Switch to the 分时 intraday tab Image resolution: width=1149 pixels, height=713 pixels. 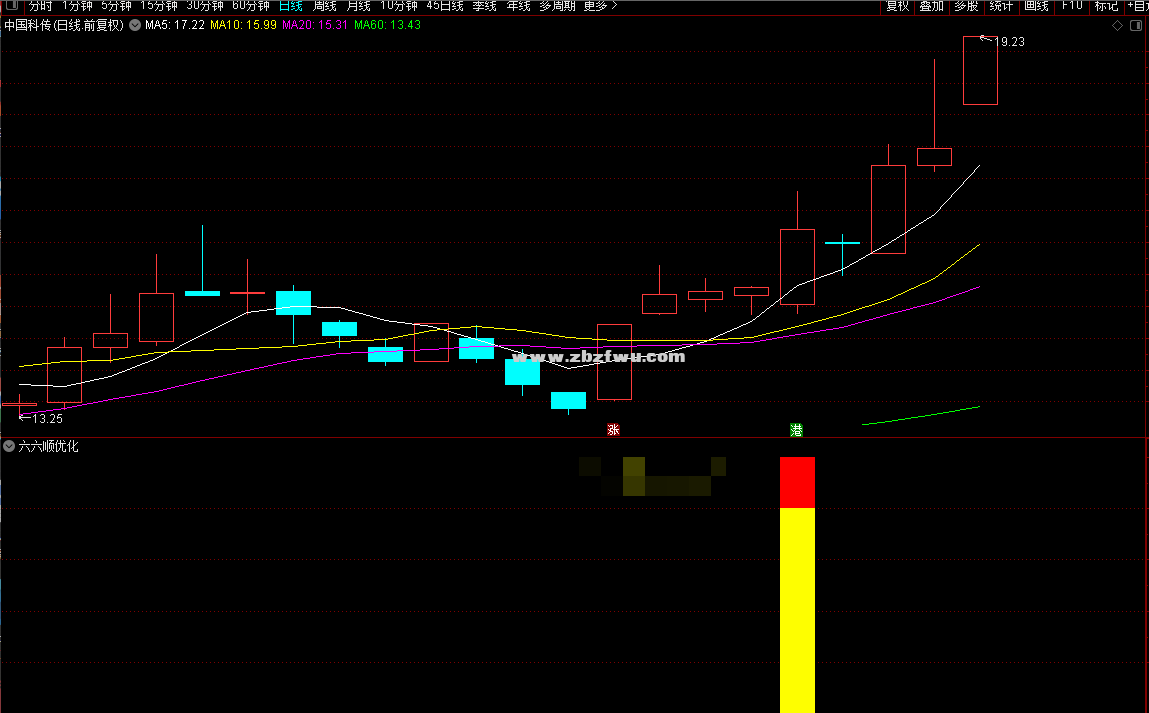pos(40,6)
